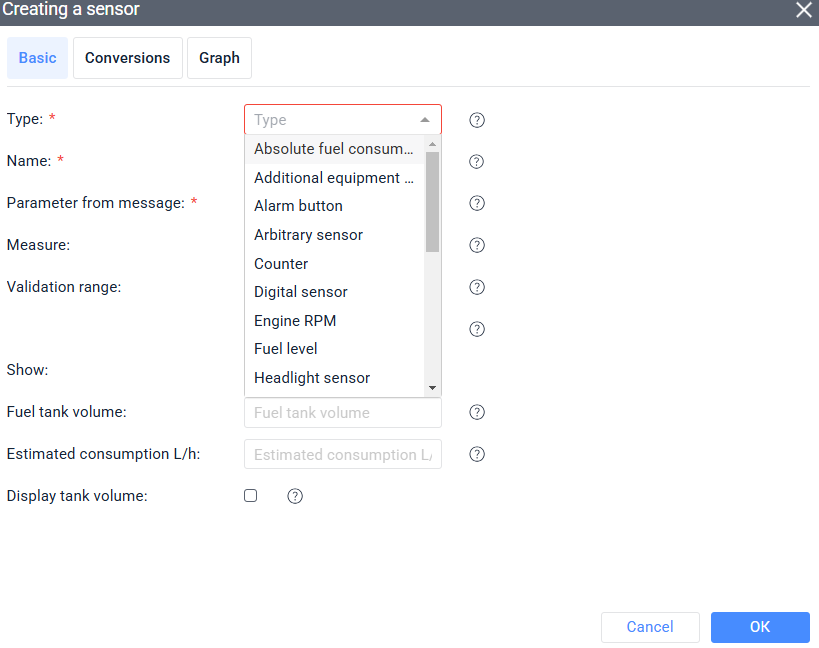The height and width of the screenshot is (648, 819).
Task: Click help icon beside Fuel tank volume
Action: tap(477, 412)
